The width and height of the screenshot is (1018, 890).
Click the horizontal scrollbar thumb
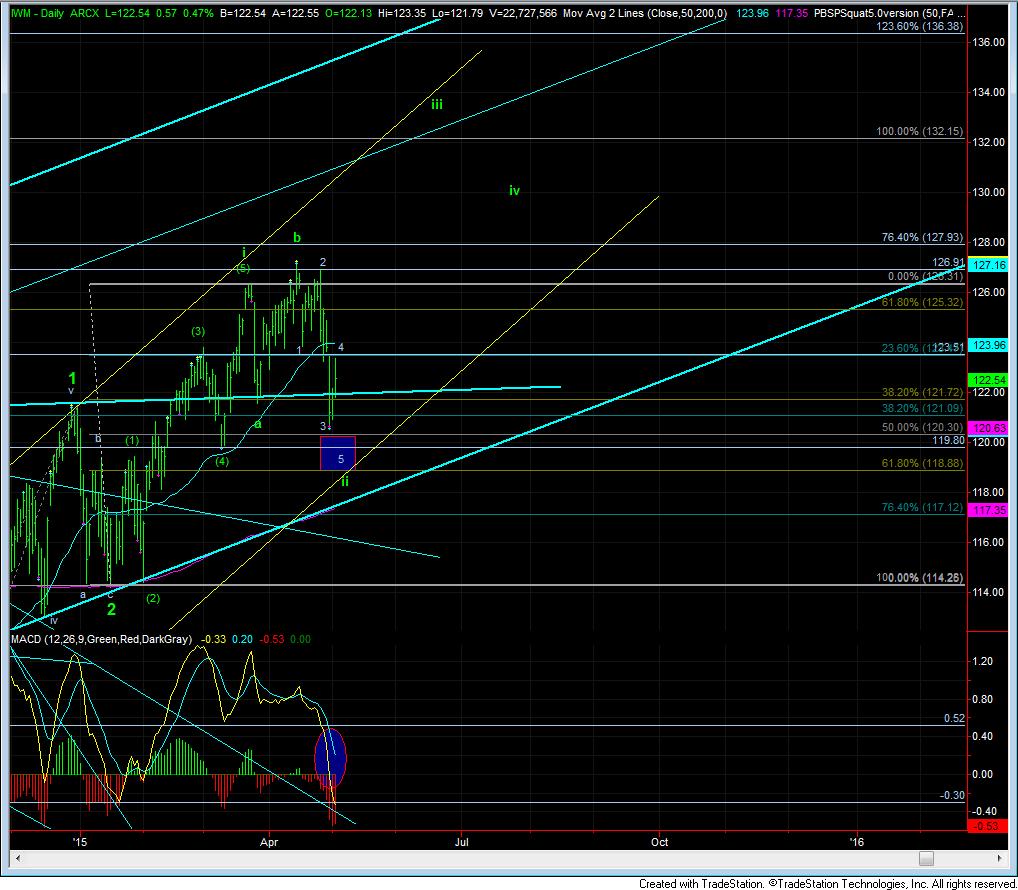click(926, 859)
